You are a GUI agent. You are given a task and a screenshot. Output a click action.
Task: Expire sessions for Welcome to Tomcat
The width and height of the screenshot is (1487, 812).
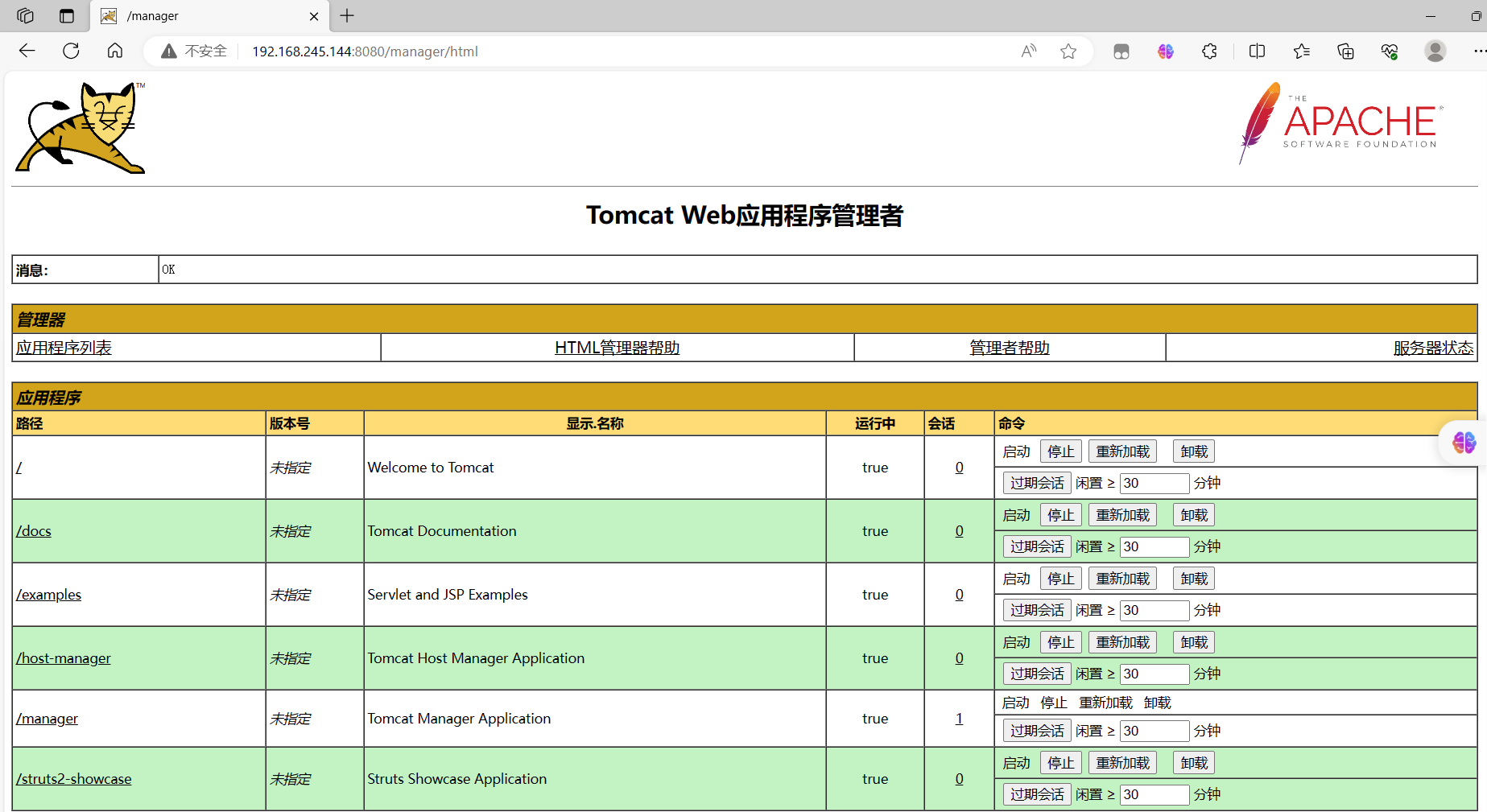click(1037, 483)
